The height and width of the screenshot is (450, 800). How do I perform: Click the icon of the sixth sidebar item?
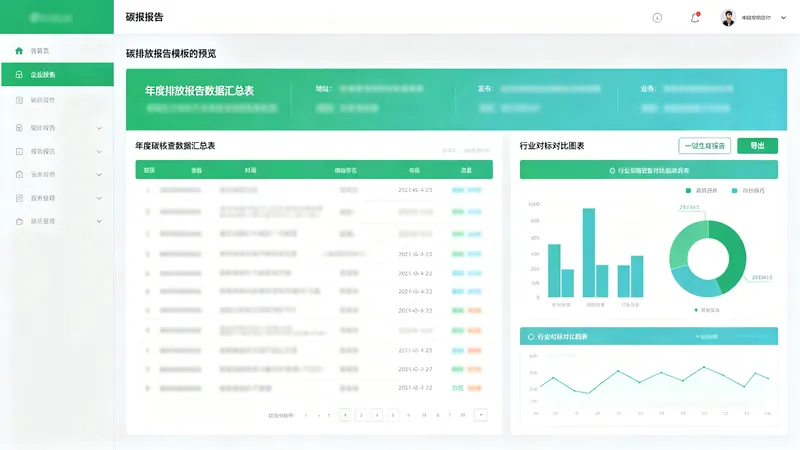tap(19, 174)
